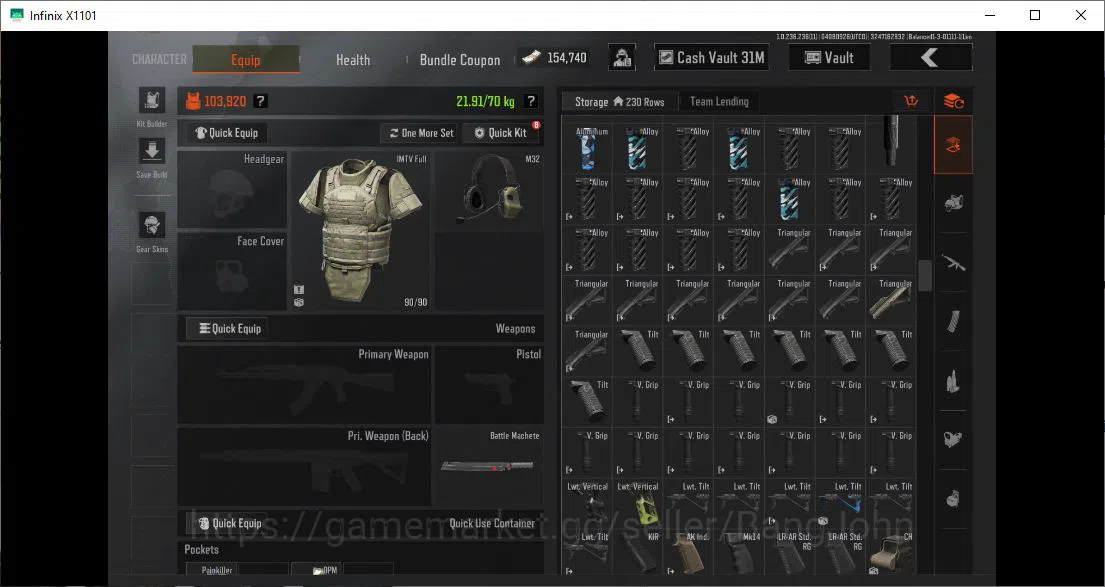
Task: Open the Vault button
Action: tap(829, 58)
